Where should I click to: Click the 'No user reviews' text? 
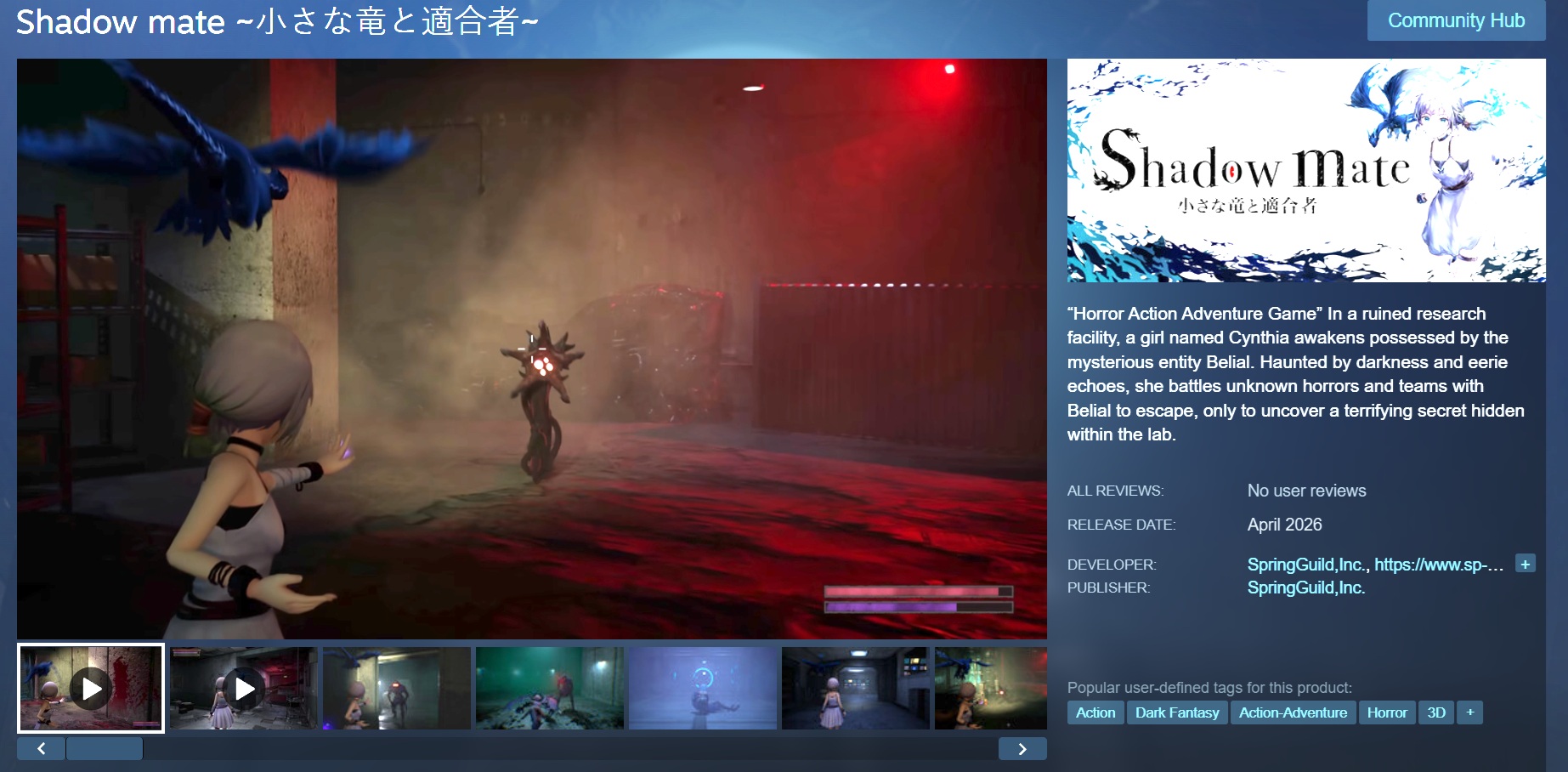1306,491
